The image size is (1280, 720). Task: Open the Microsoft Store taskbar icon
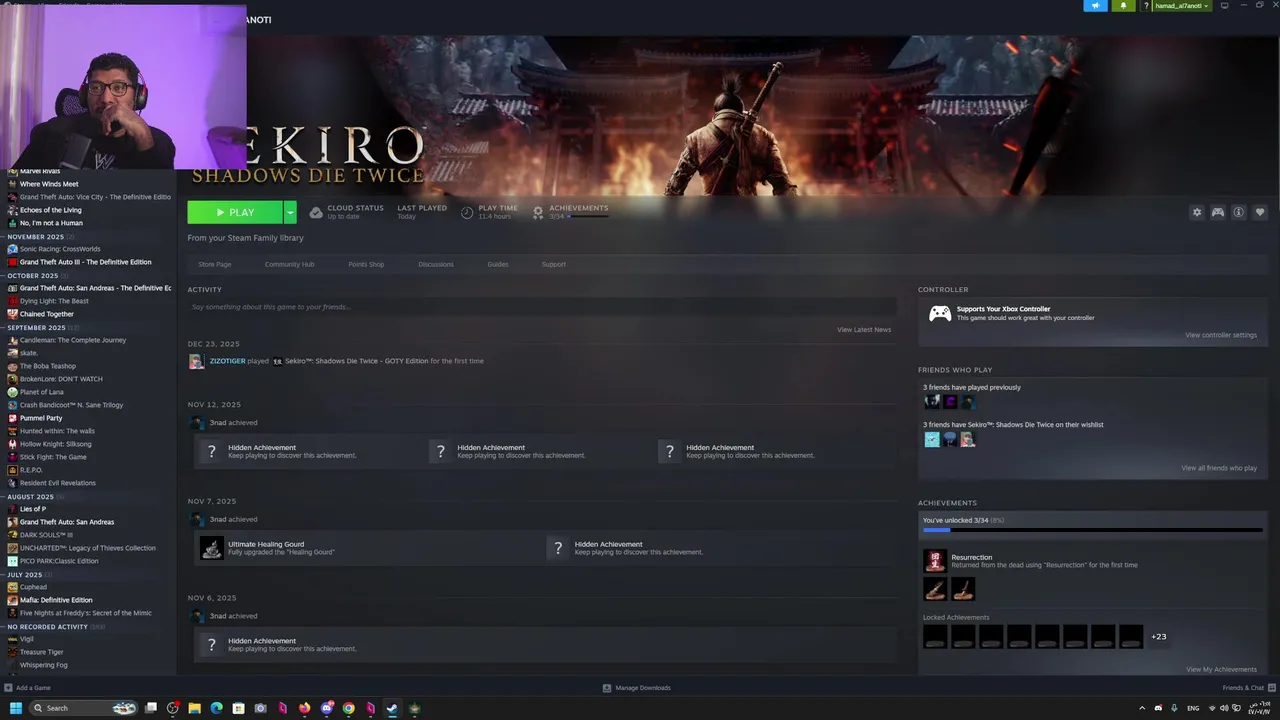coord(238,708)
